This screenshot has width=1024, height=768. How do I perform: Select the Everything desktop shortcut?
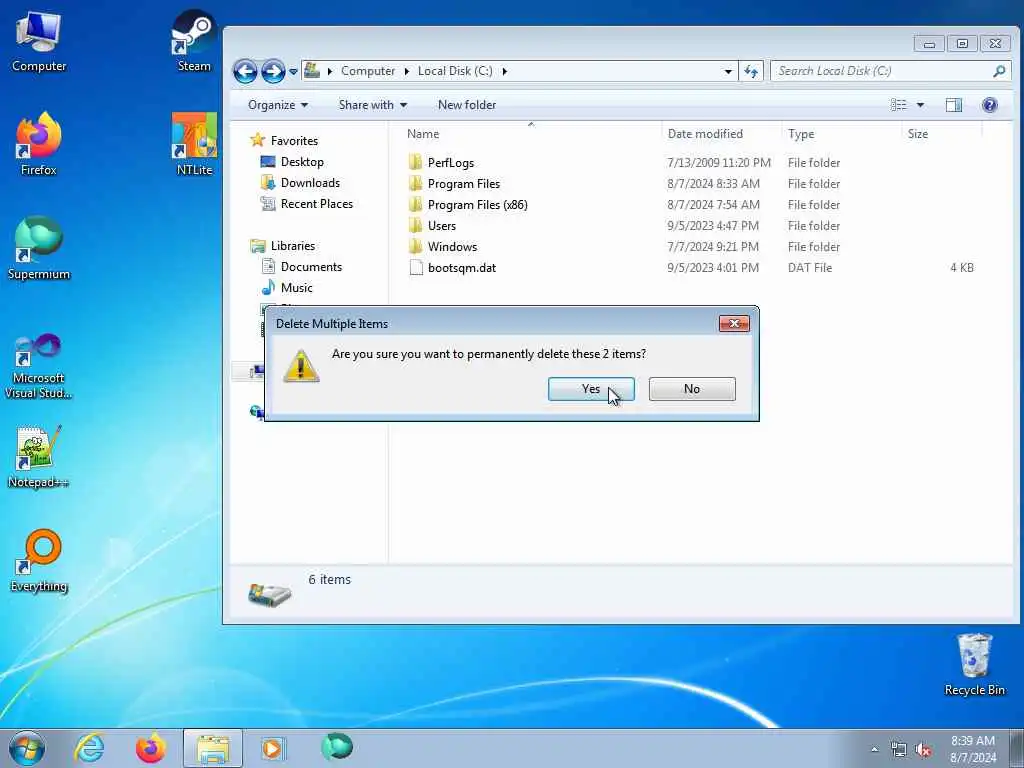click(x=39, y=562)
